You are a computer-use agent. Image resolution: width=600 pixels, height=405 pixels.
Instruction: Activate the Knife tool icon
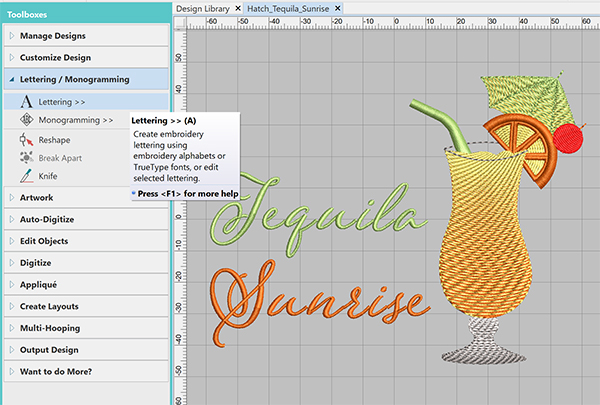tap(25, 176)
